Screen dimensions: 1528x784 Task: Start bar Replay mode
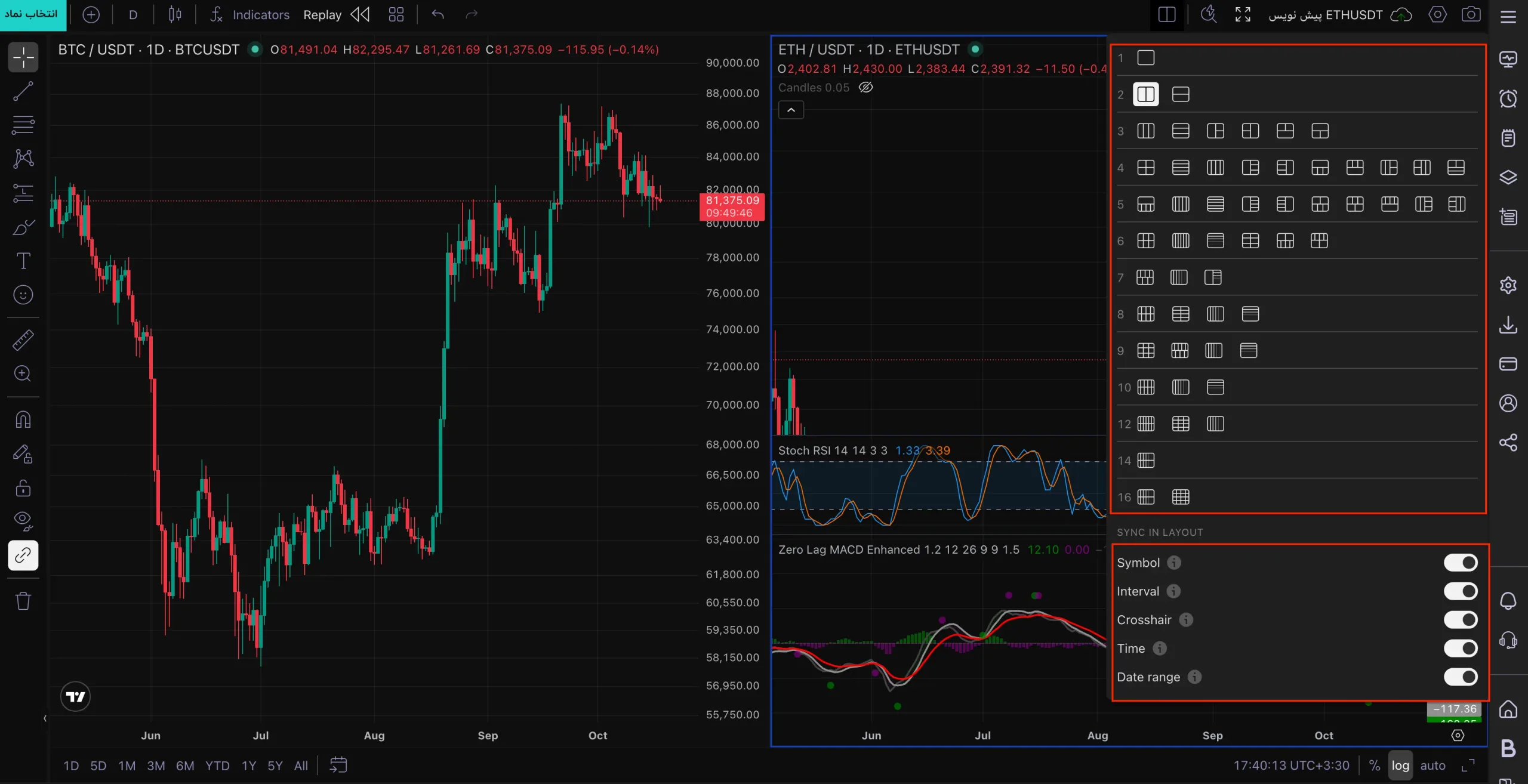pos(336,14)
